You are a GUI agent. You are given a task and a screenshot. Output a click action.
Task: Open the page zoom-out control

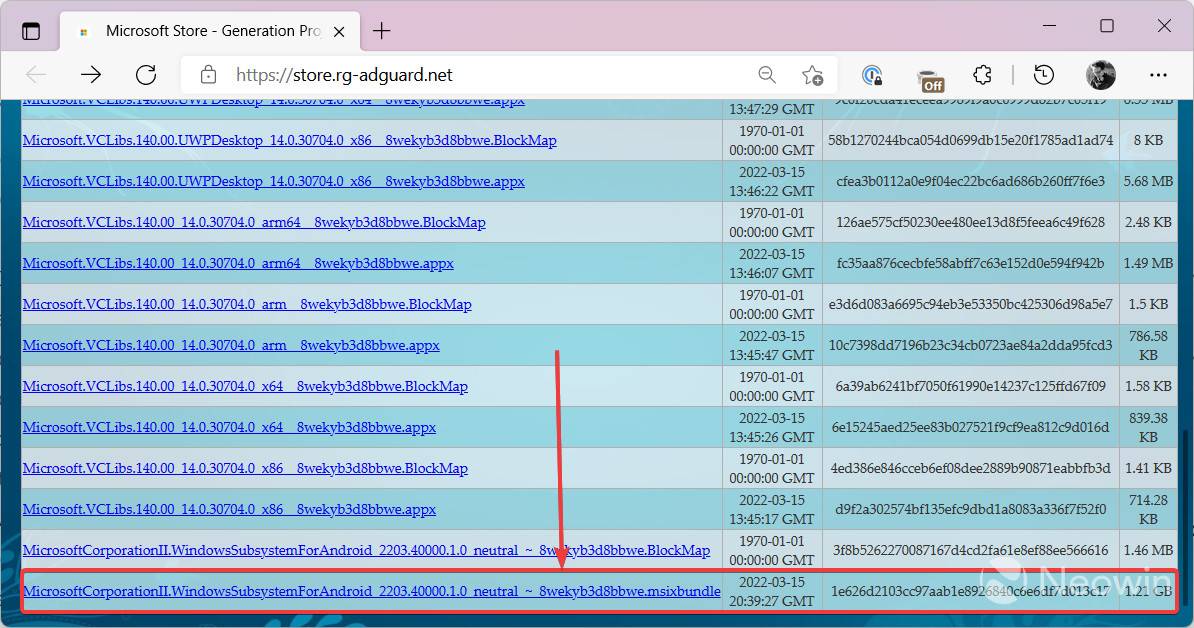click(x=767, y=74)
